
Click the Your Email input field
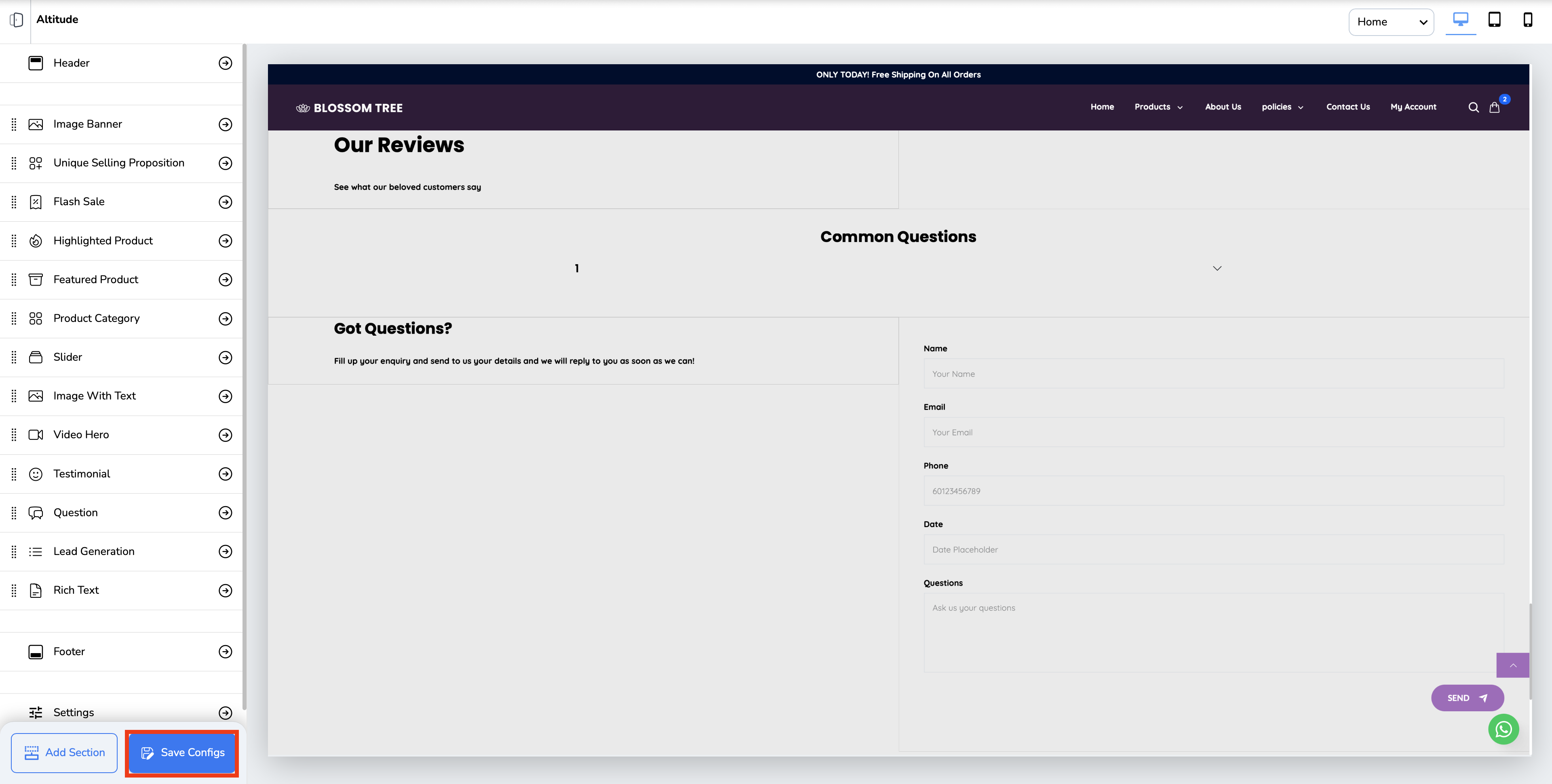[x=1213, y=432]
